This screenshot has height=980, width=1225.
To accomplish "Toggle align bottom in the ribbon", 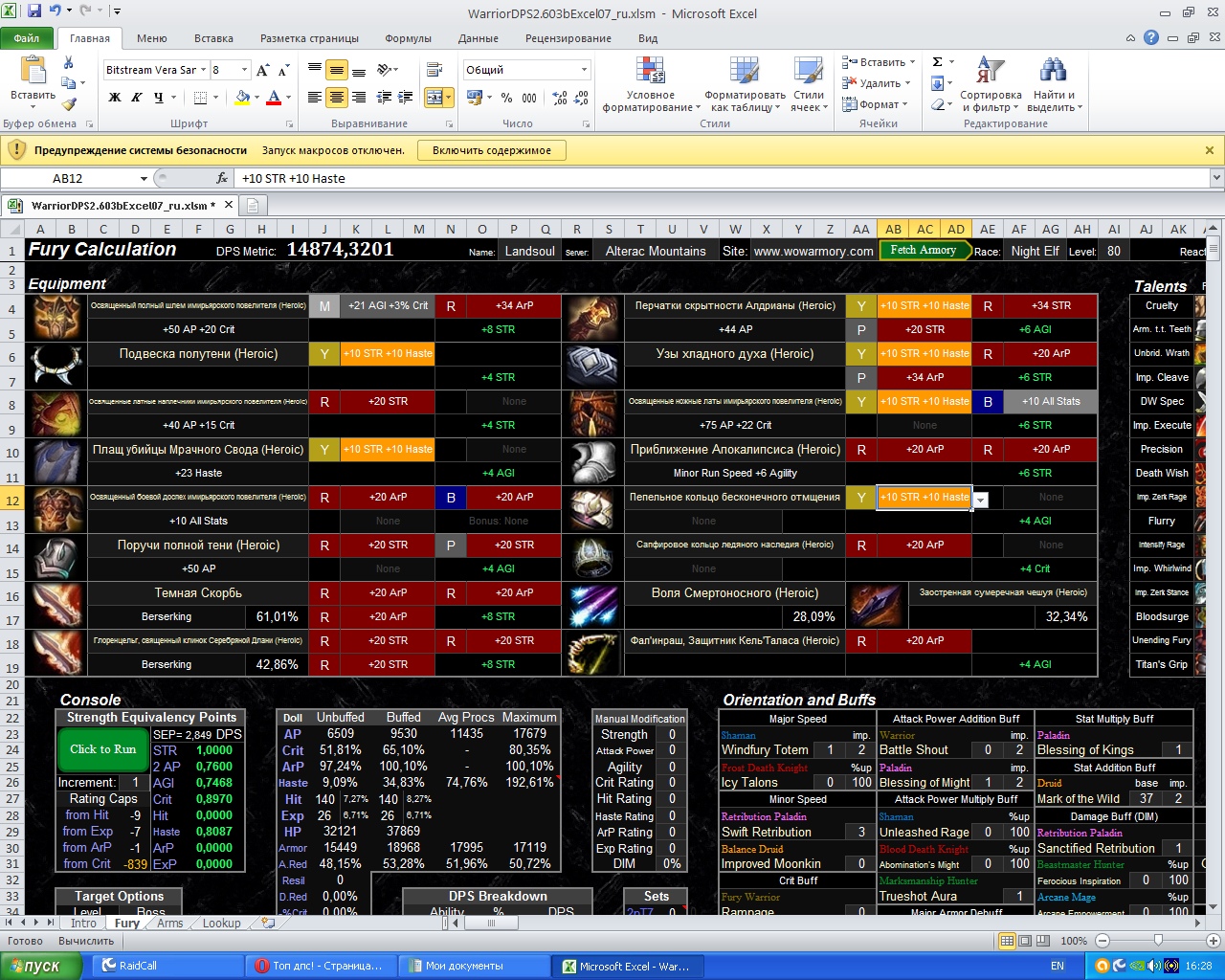I will point(359,70).
